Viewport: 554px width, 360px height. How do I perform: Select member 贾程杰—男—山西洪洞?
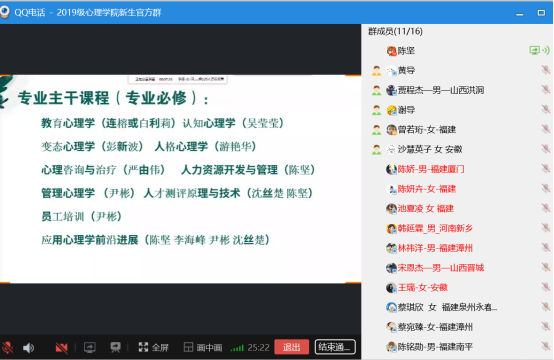[x=441, y=90]
